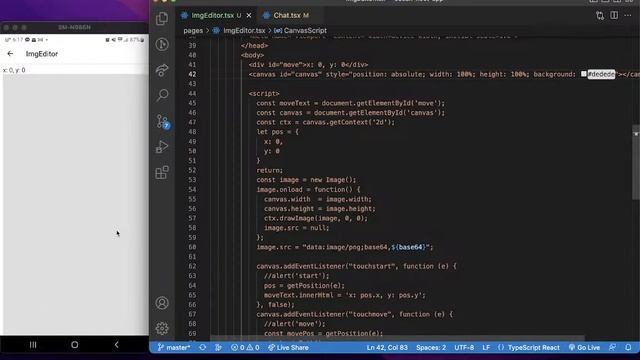Click the pages breadcrumb
This screenshot has width=640, height=360.
pyautogui.click(x=193, y=31)
